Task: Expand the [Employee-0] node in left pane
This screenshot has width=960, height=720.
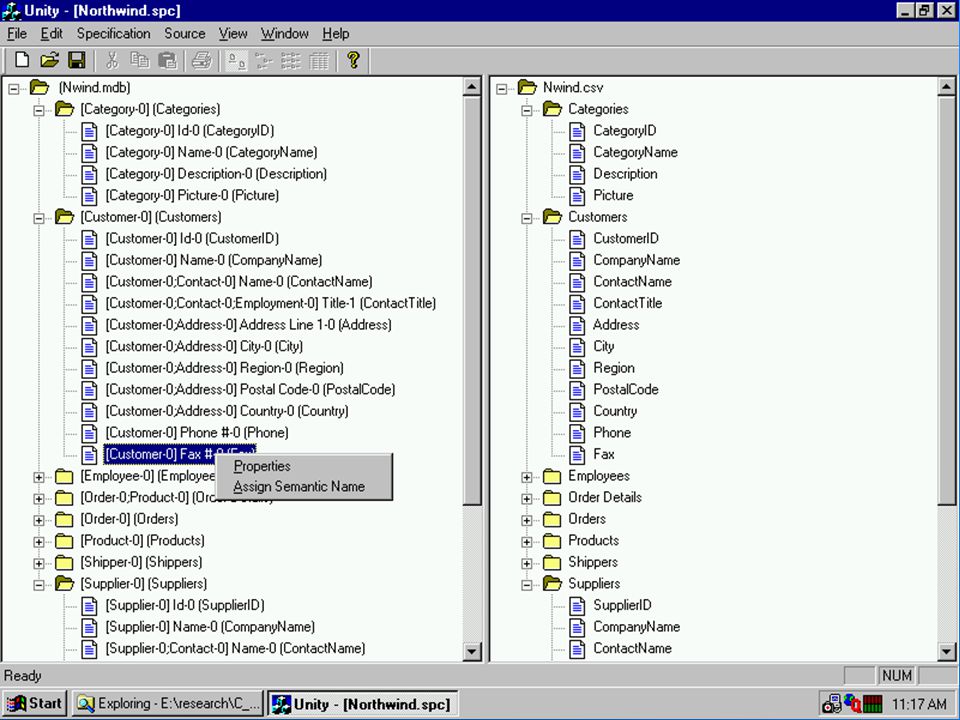Action: (x=39, y=477)
